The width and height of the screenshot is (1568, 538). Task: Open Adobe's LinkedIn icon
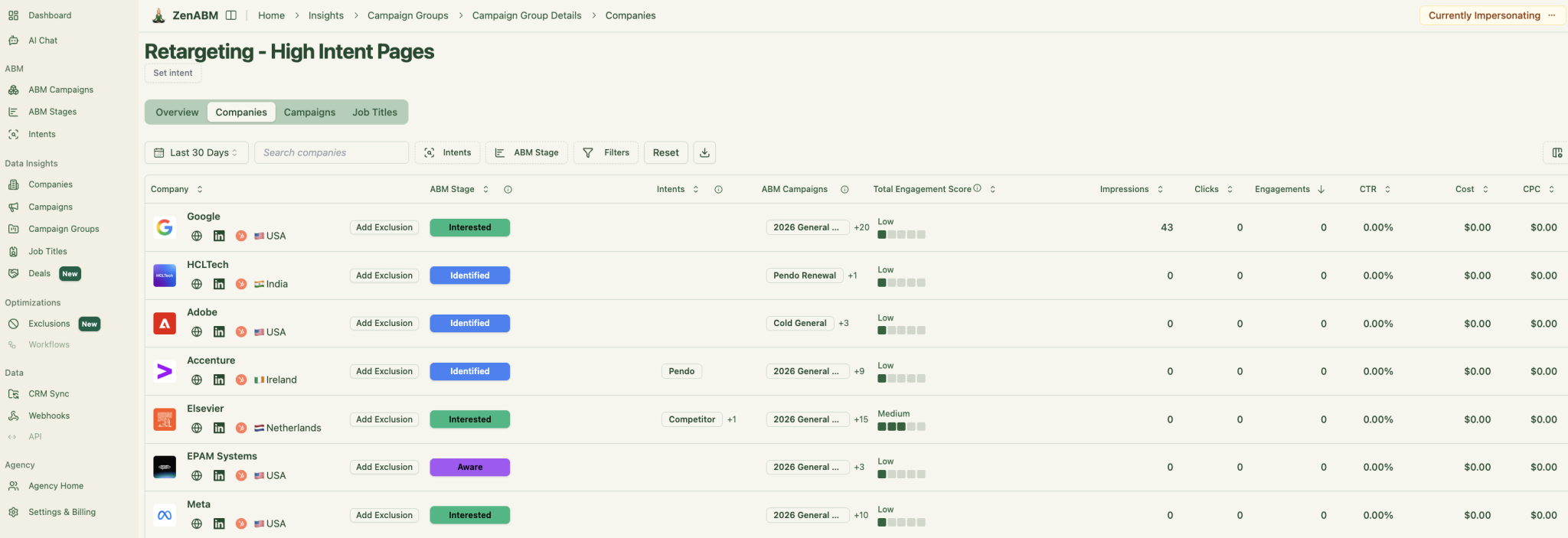point(219,332)
